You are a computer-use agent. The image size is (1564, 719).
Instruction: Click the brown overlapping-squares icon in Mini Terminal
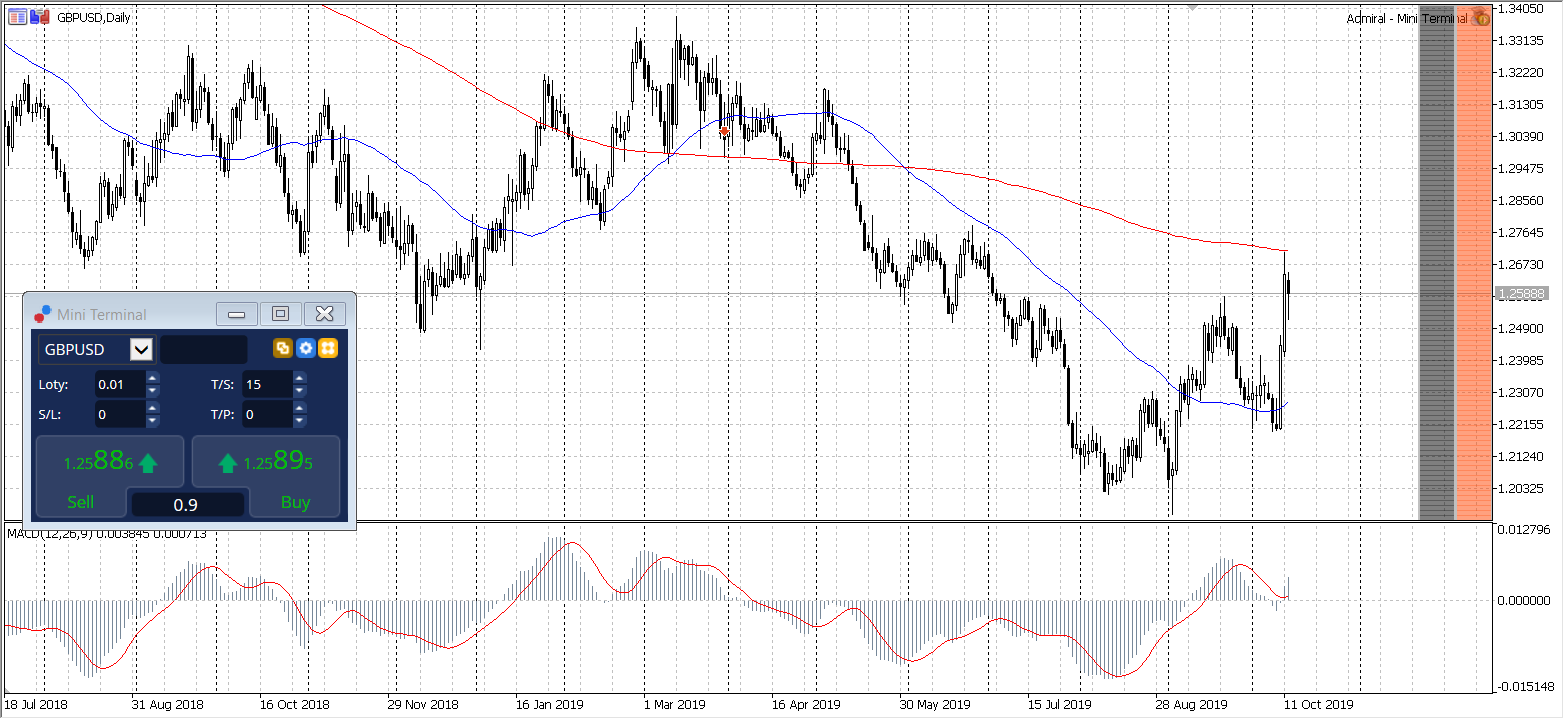click(283, 348)
